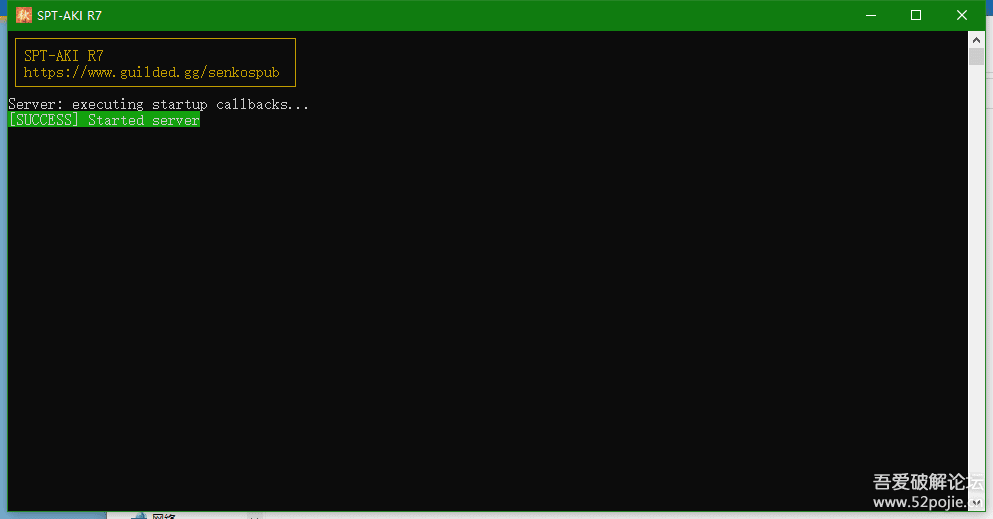This screenshot has width=993, height=519.
Task: Click the SPT-AKI R7 window title text
Action: point(69,16)
